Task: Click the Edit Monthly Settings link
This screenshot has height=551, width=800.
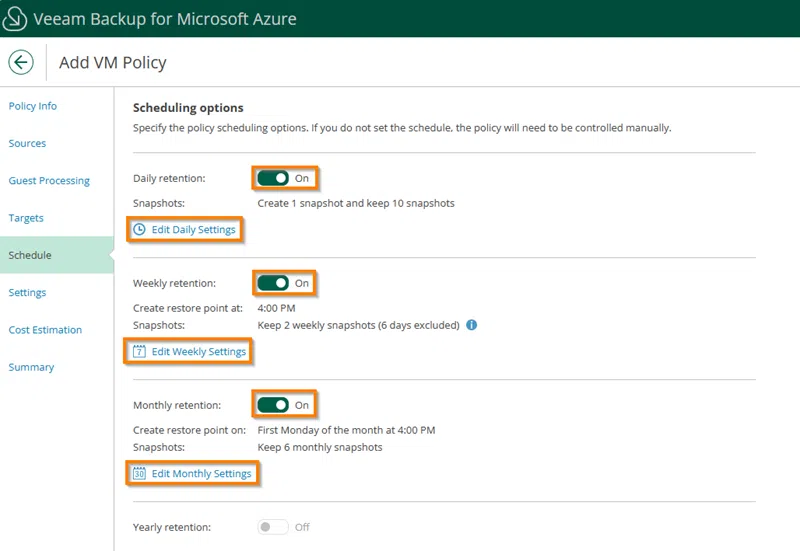Action: (x=201, y=474)
